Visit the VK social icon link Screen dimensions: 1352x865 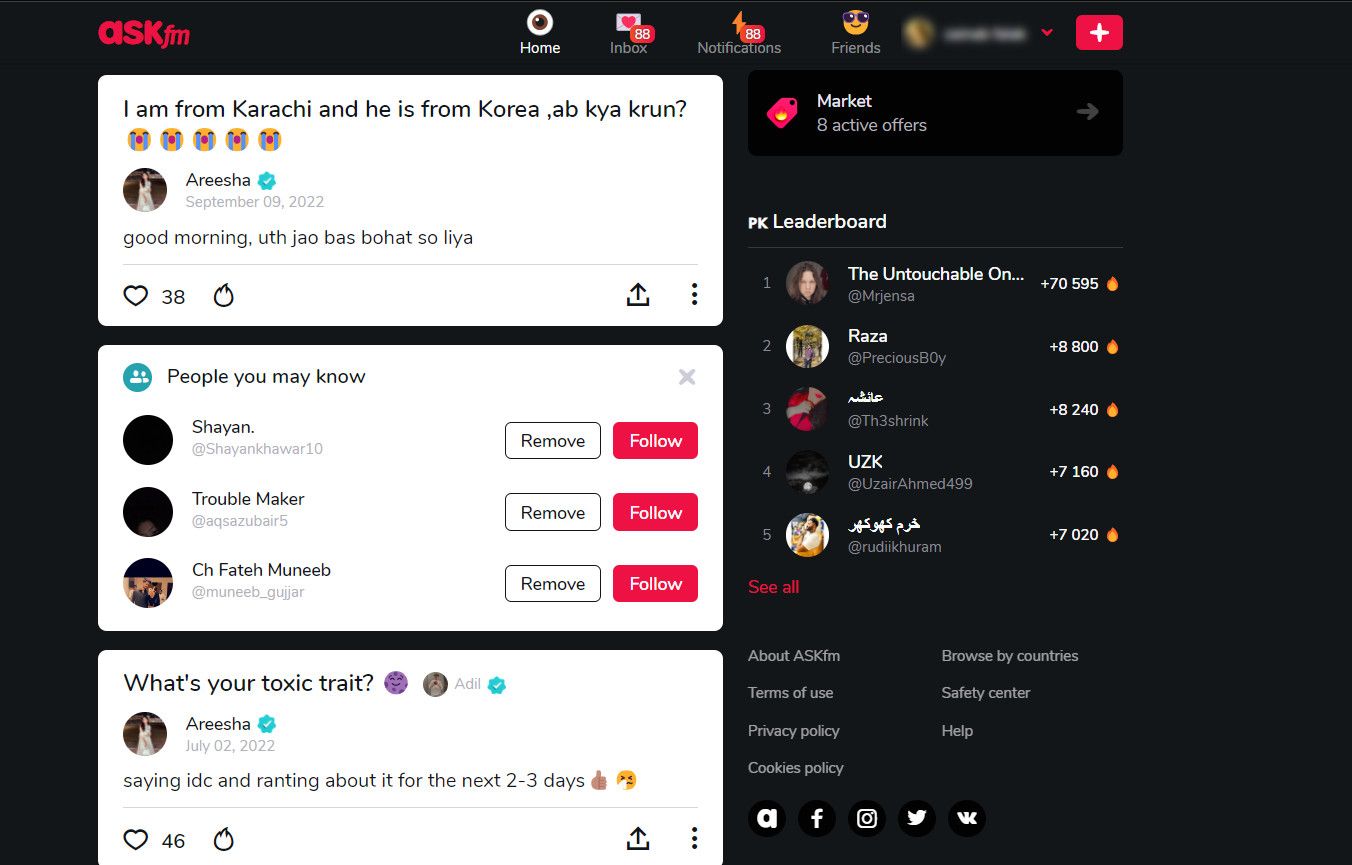coord(967,819)
